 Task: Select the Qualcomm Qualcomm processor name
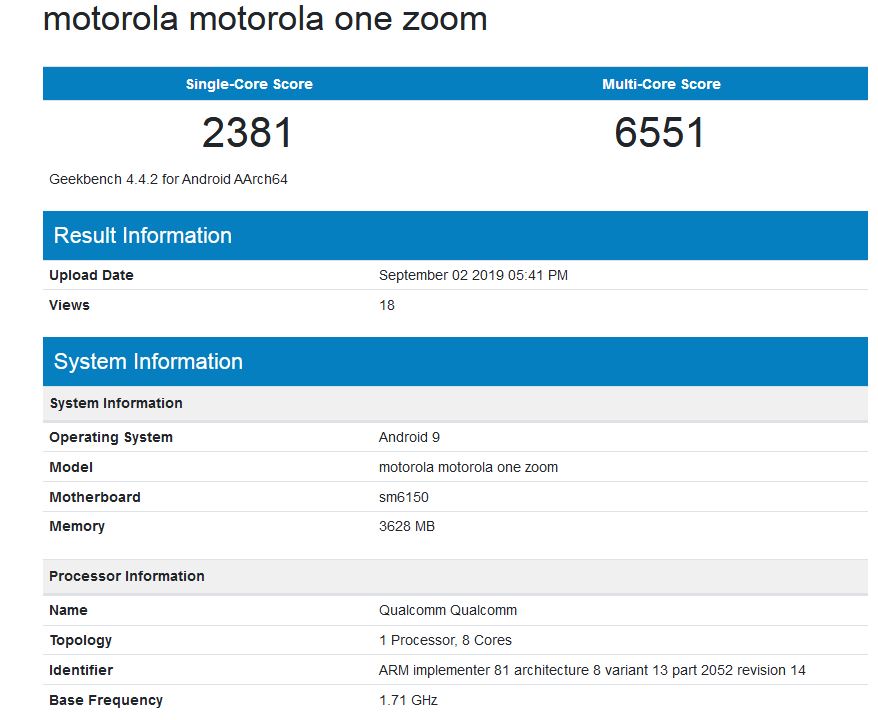[x=448, y=610]
